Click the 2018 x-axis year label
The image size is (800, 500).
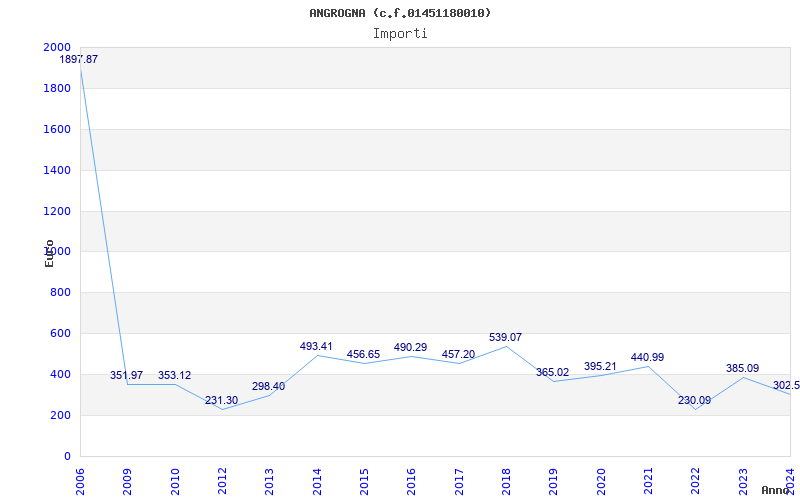[x=506, y=481]
